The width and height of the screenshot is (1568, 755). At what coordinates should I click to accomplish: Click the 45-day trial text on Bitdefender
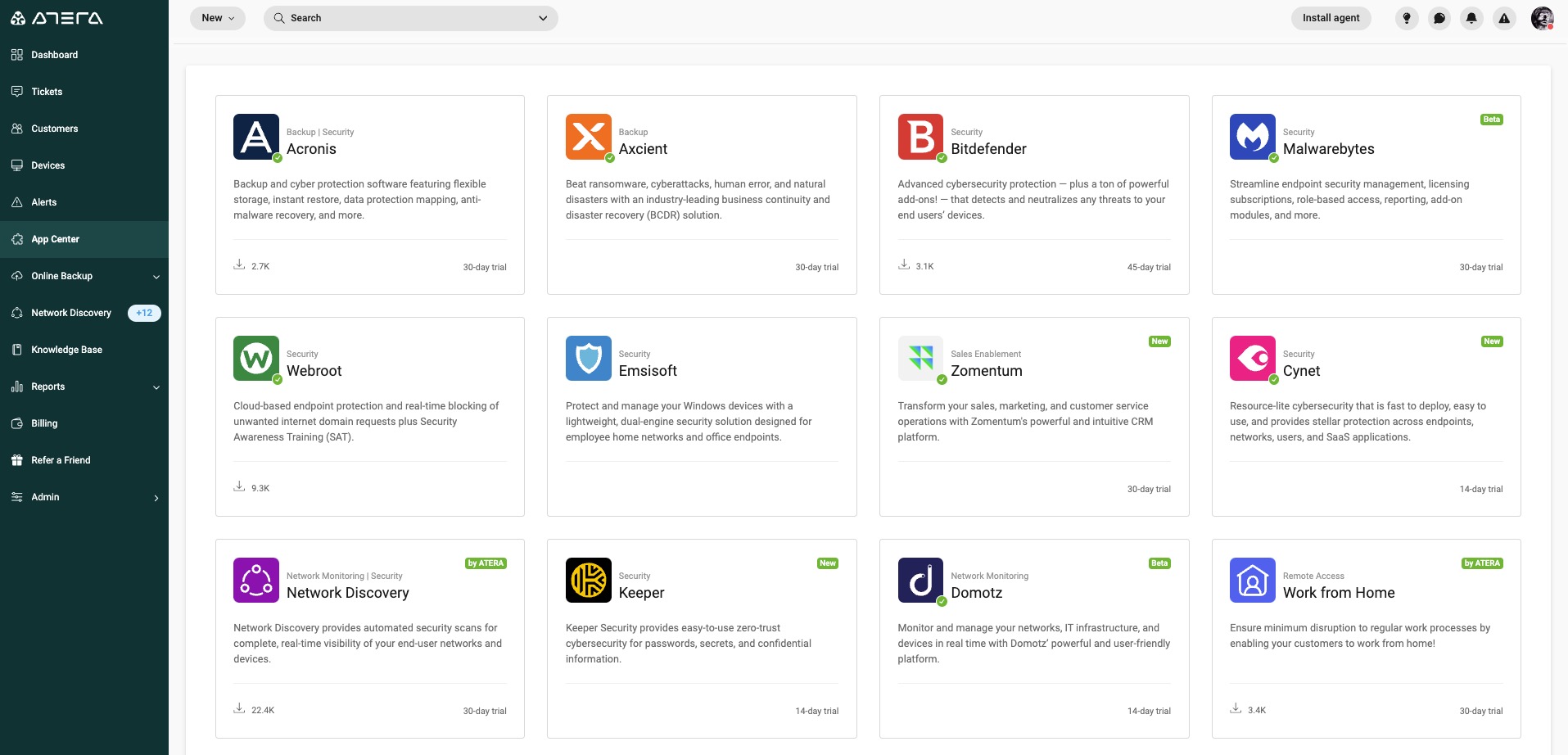tap(1149, 267)
